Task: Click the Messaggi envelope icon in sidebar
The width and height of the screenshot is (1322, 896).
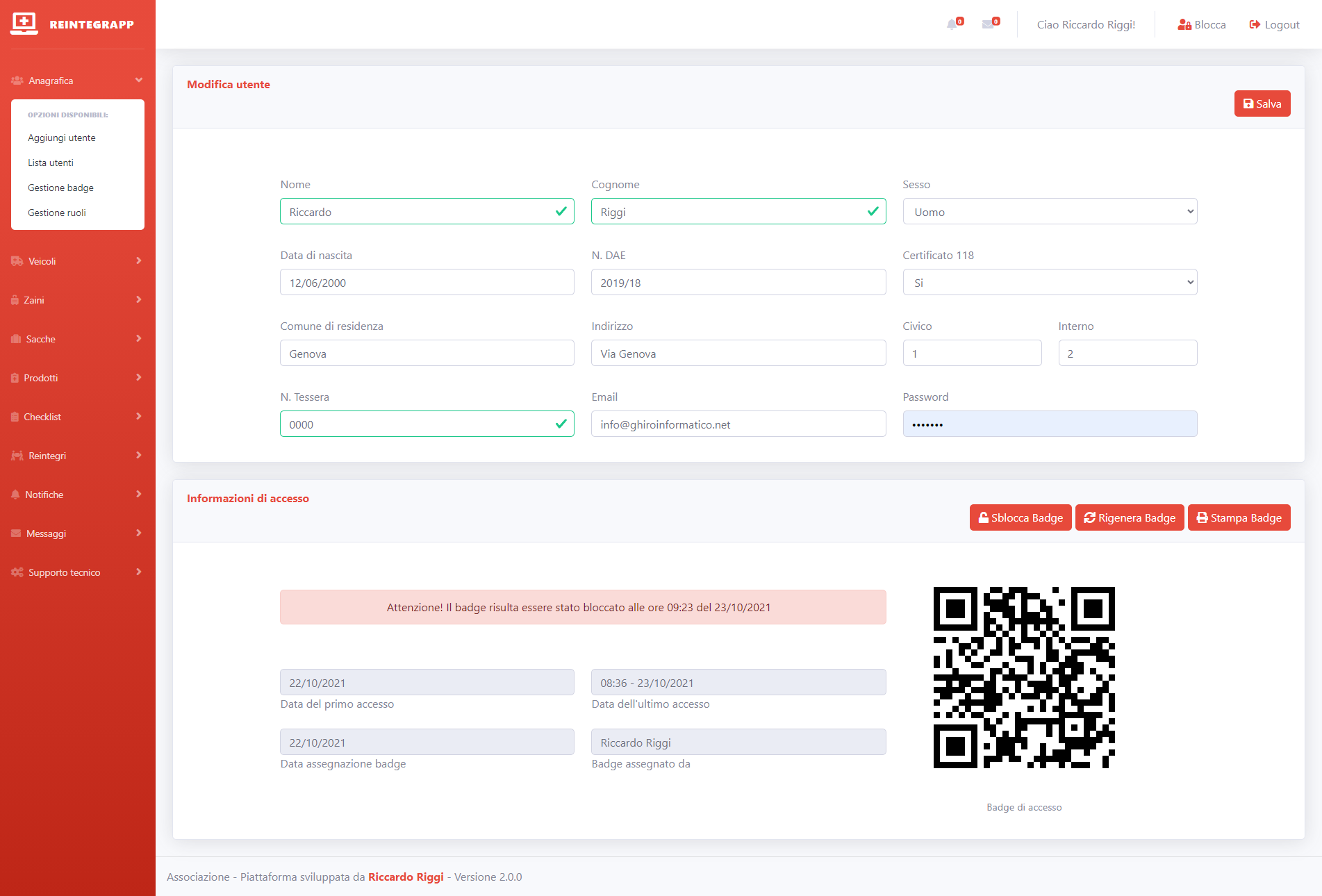Action: [x=16, y=533]
